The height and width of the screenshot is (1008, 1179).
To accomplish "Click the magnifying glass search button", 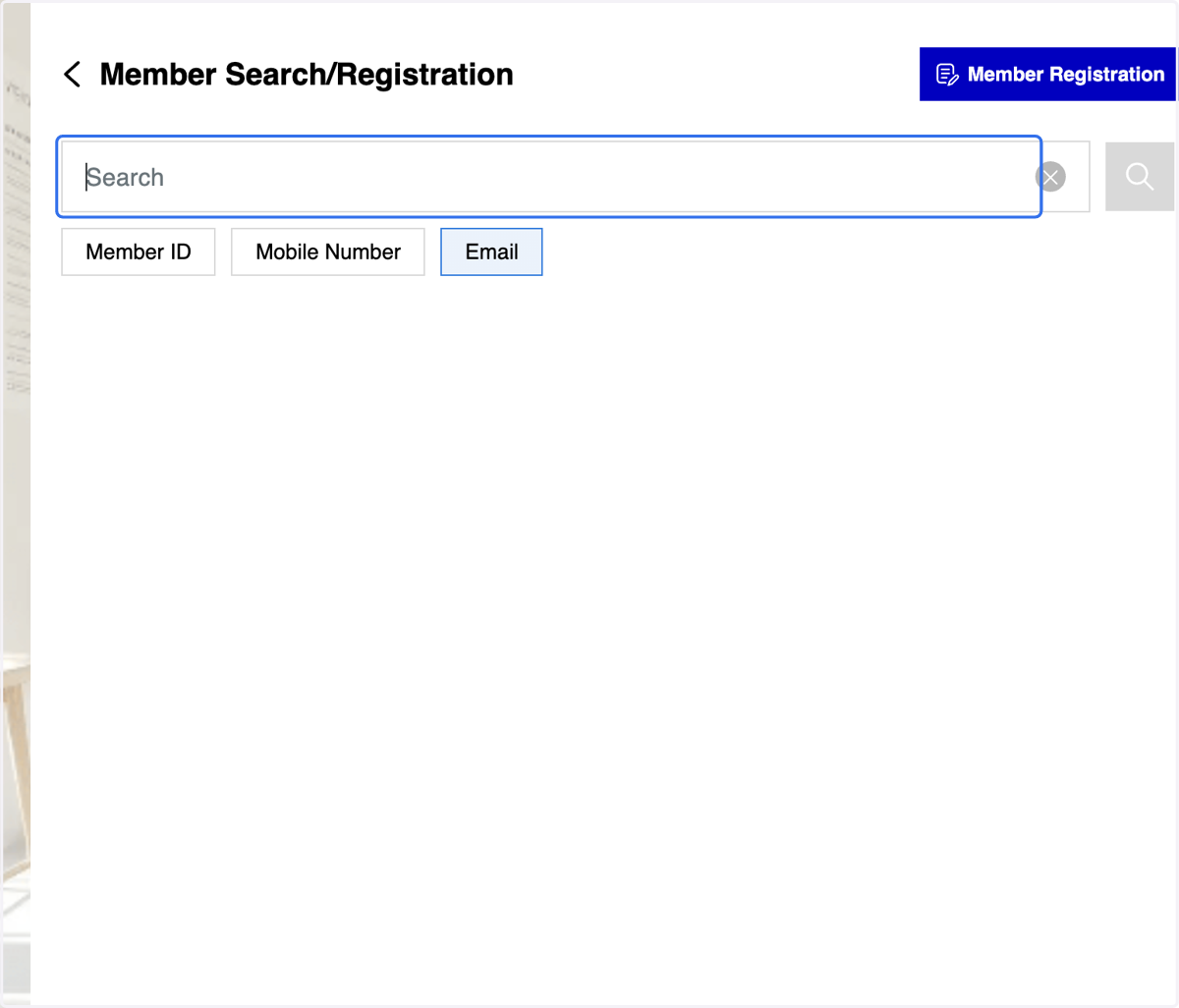I will click(x=1140, y=177).
